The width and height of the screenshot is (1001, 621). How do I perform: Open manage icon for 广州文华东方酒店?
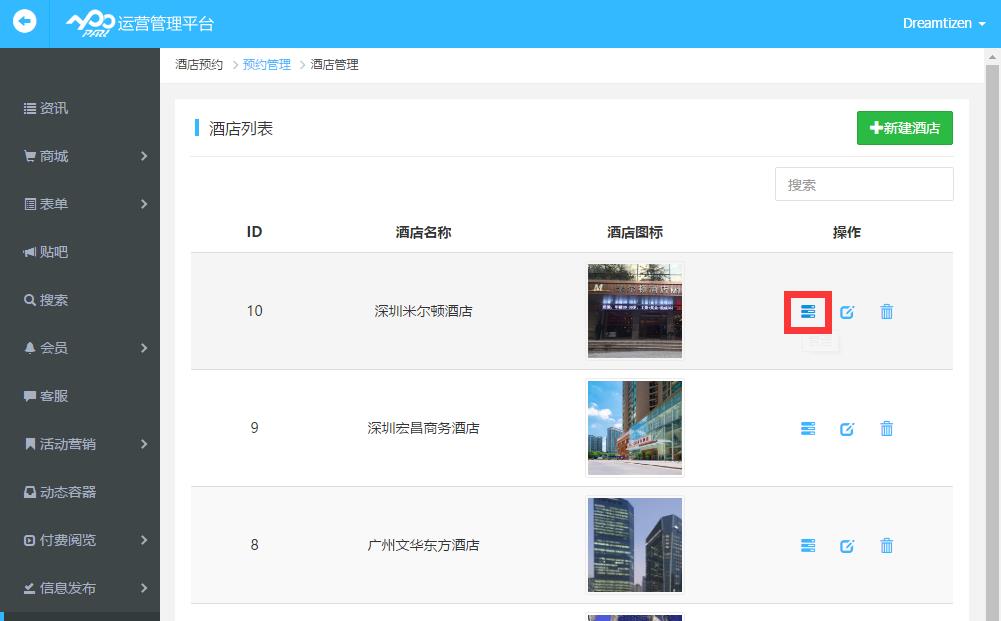click(808, 546)
